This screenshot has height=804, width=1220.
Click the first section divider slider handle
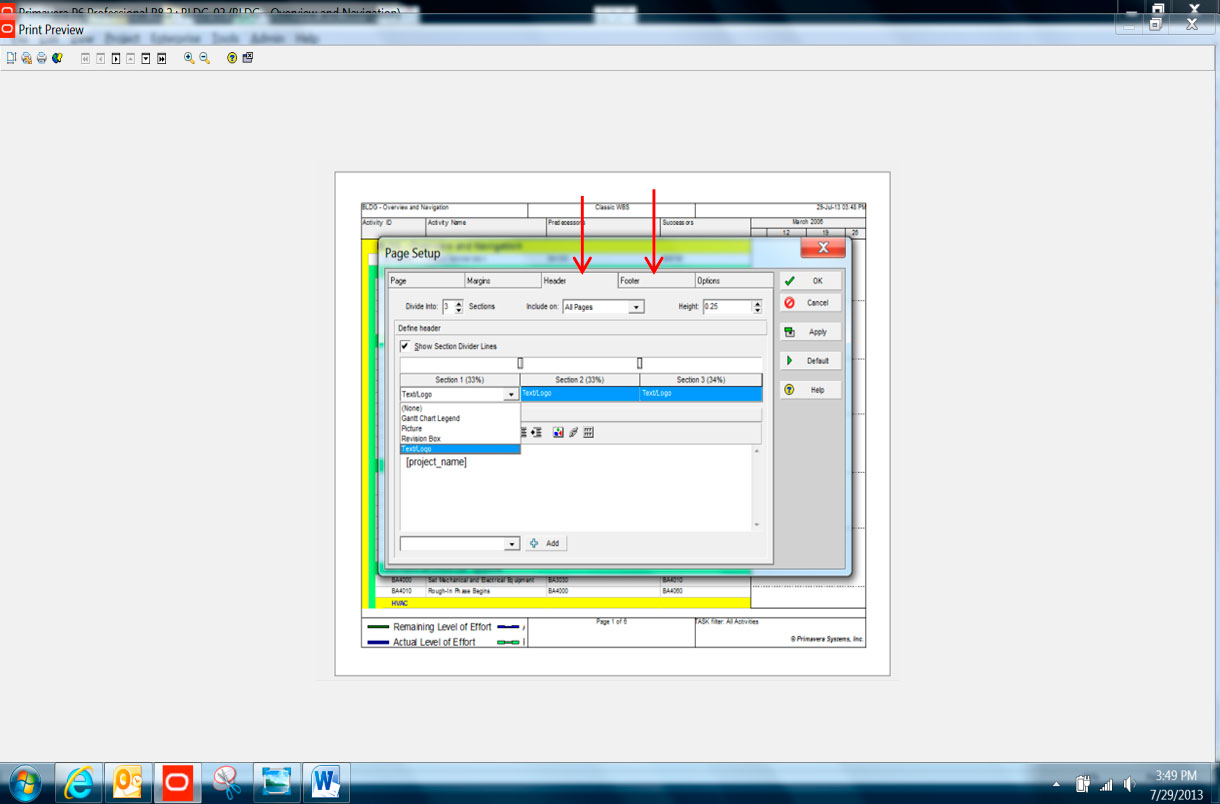520,363
